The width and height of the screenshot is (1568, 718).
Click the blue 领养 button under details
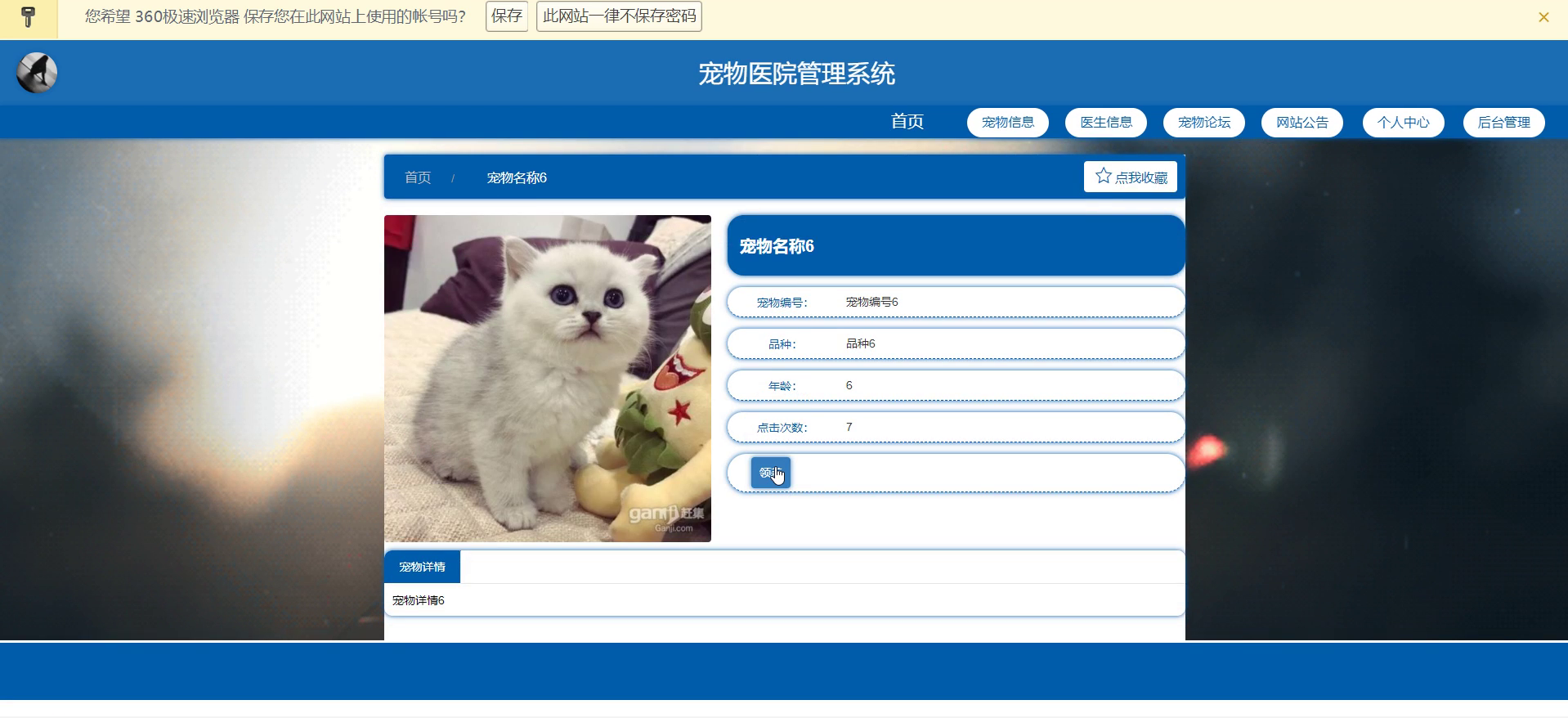pos(771,473)
